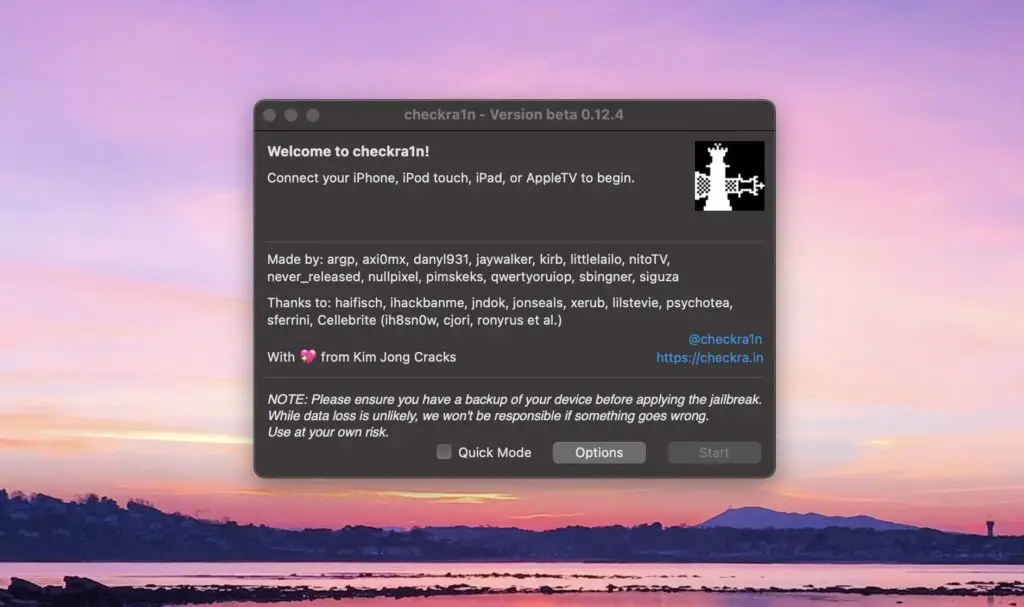Click the 'Use at your own risk.' text
This screenshot has width=1024, height=607.
click(328, 432)
